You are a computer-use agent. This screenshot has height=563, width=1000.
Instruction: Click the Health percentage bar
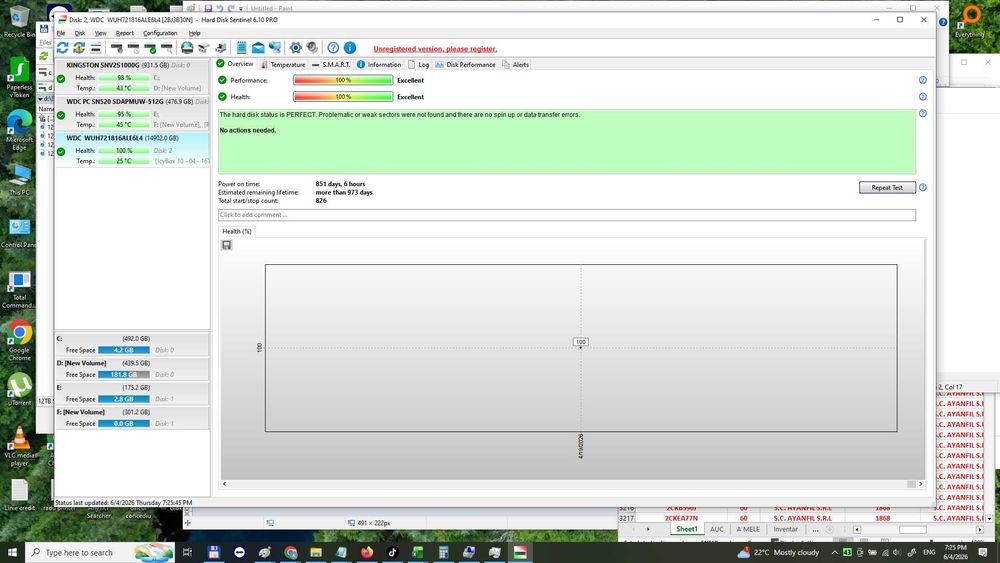point(343,97)
